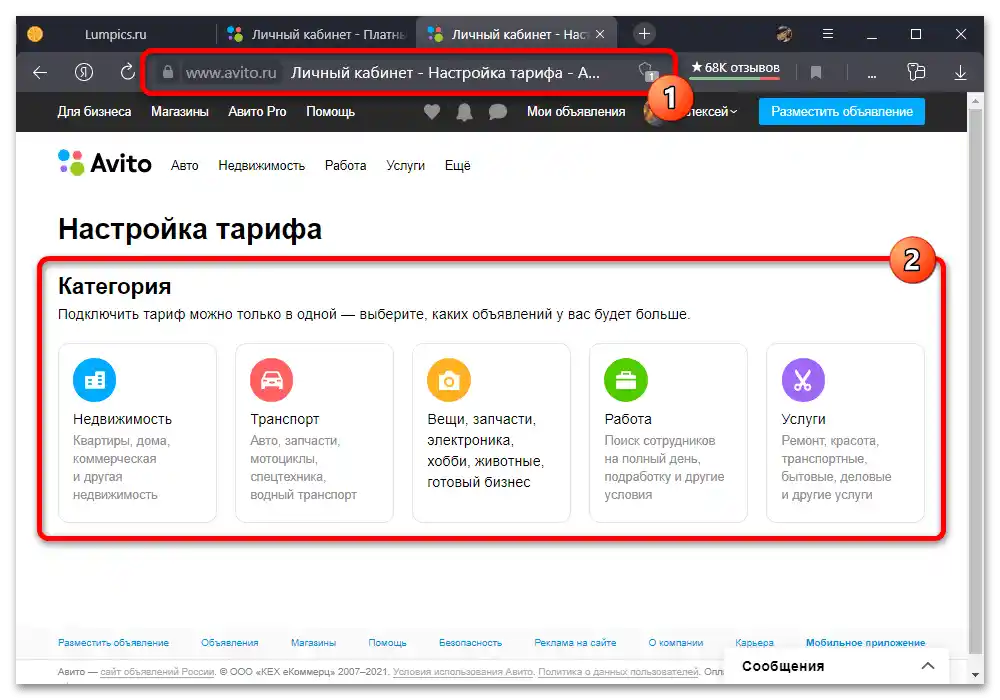Switch to the Lumpics.ru tab
The height and width of the screenshot is (700, 1000).
tap(115, 34)
